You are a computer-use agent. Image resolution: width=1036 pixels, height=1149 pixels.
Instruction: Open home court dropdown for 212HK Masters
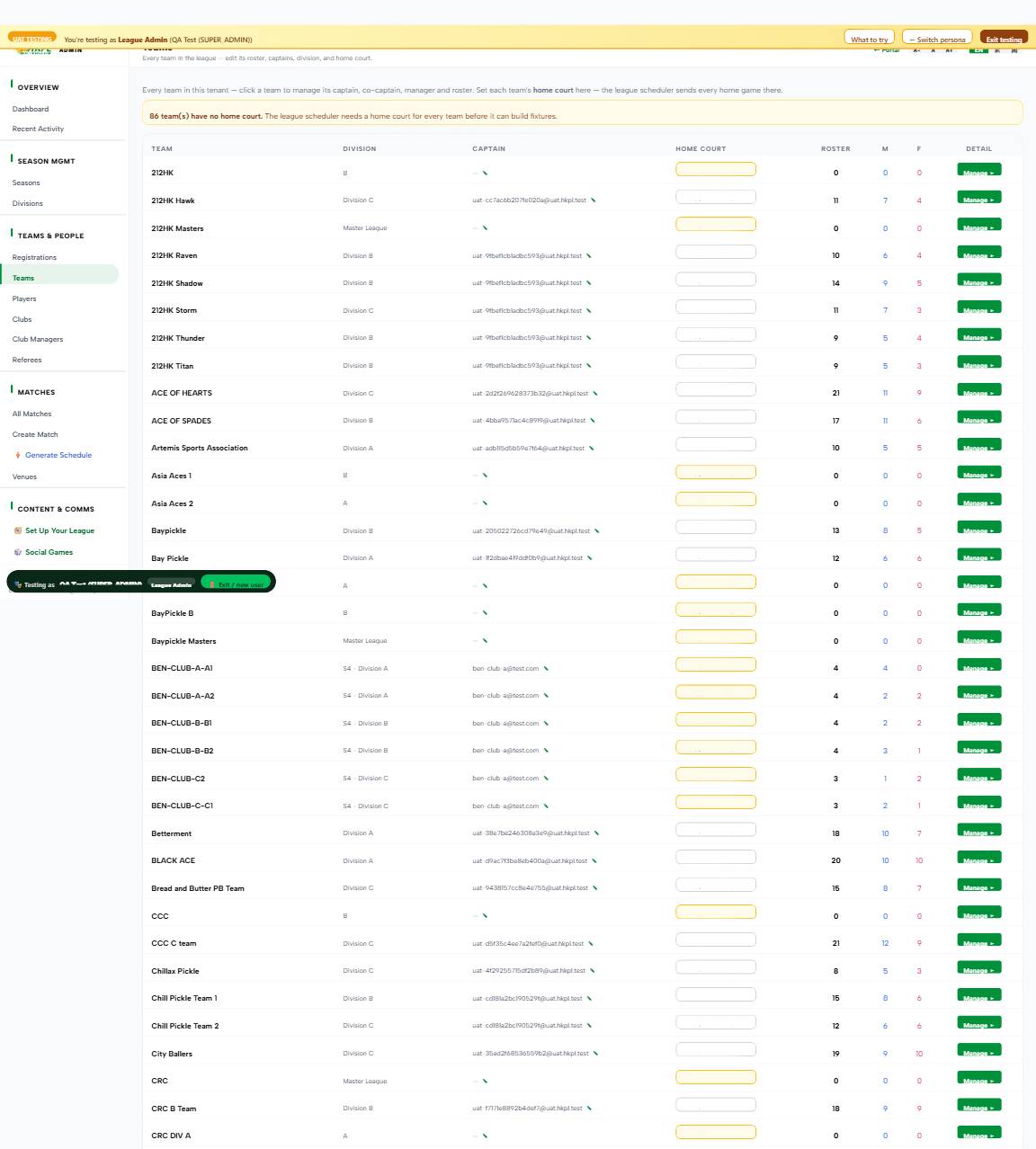[x=716, y=224]
